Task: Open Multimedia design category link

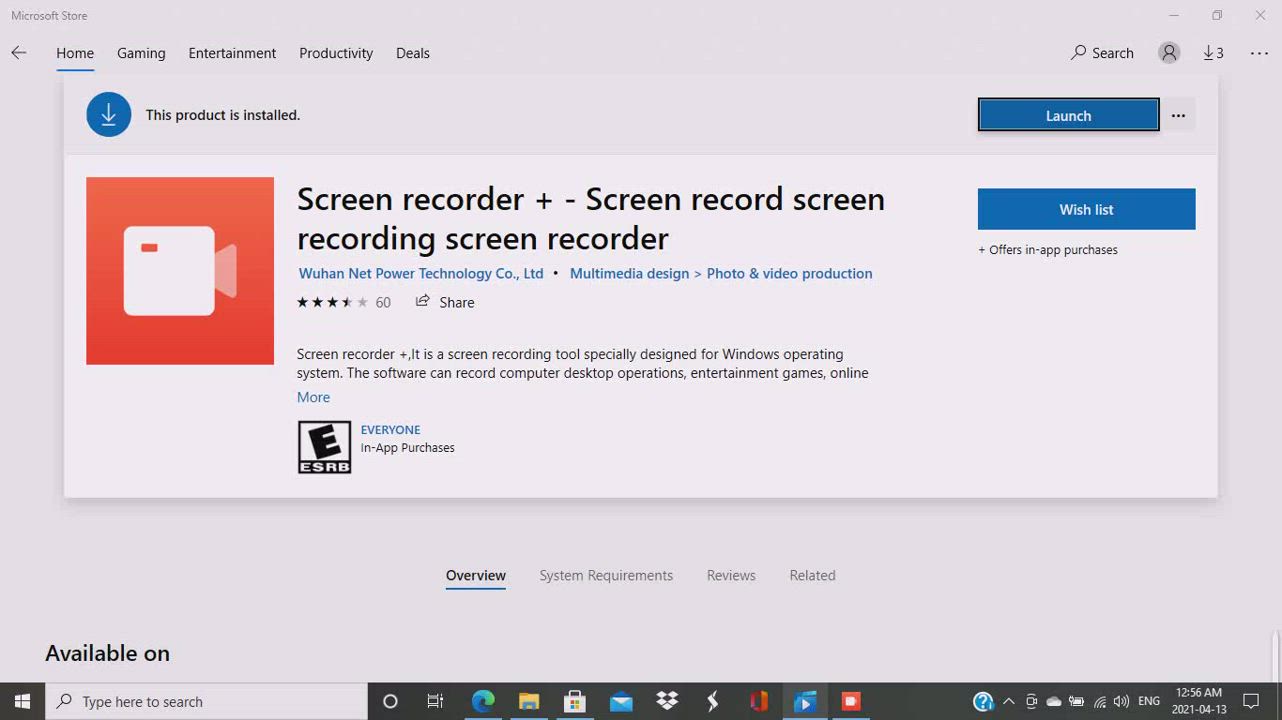Action: pos(629,273)
